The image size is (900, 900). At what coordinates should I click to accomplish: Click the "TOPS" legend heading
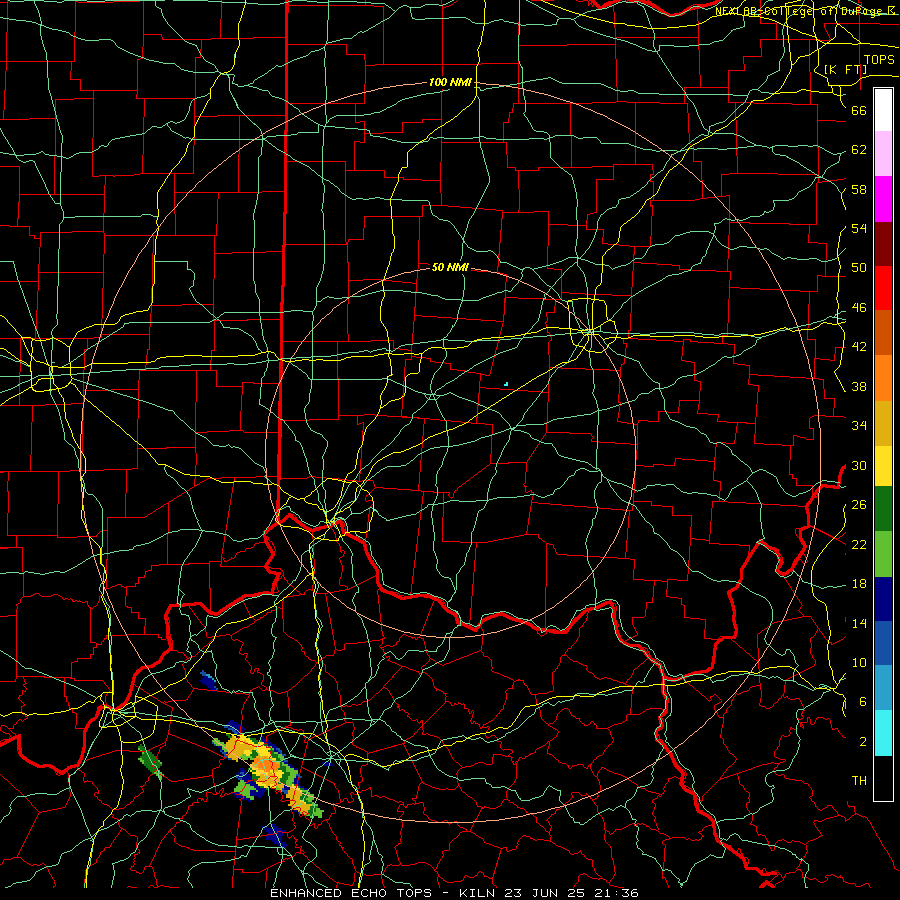point(879,60)
